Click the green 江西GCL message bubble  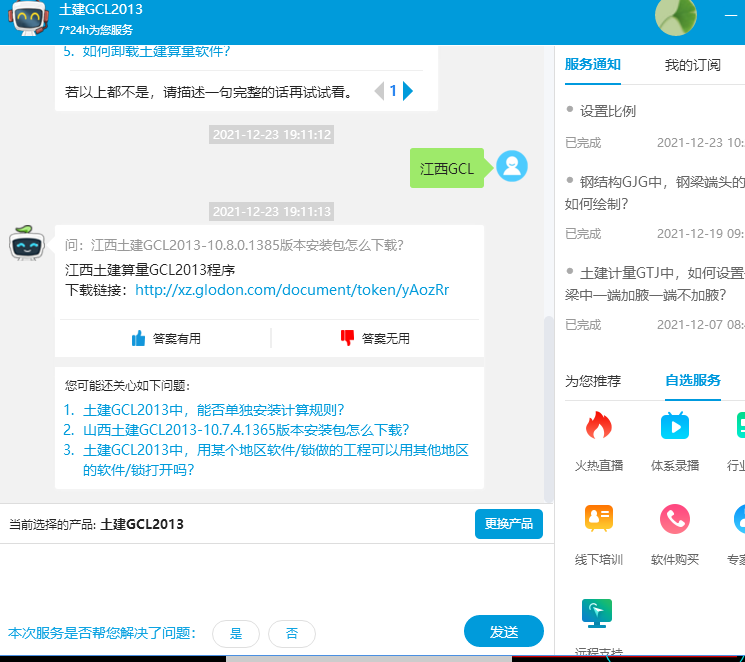click(447, 168)
